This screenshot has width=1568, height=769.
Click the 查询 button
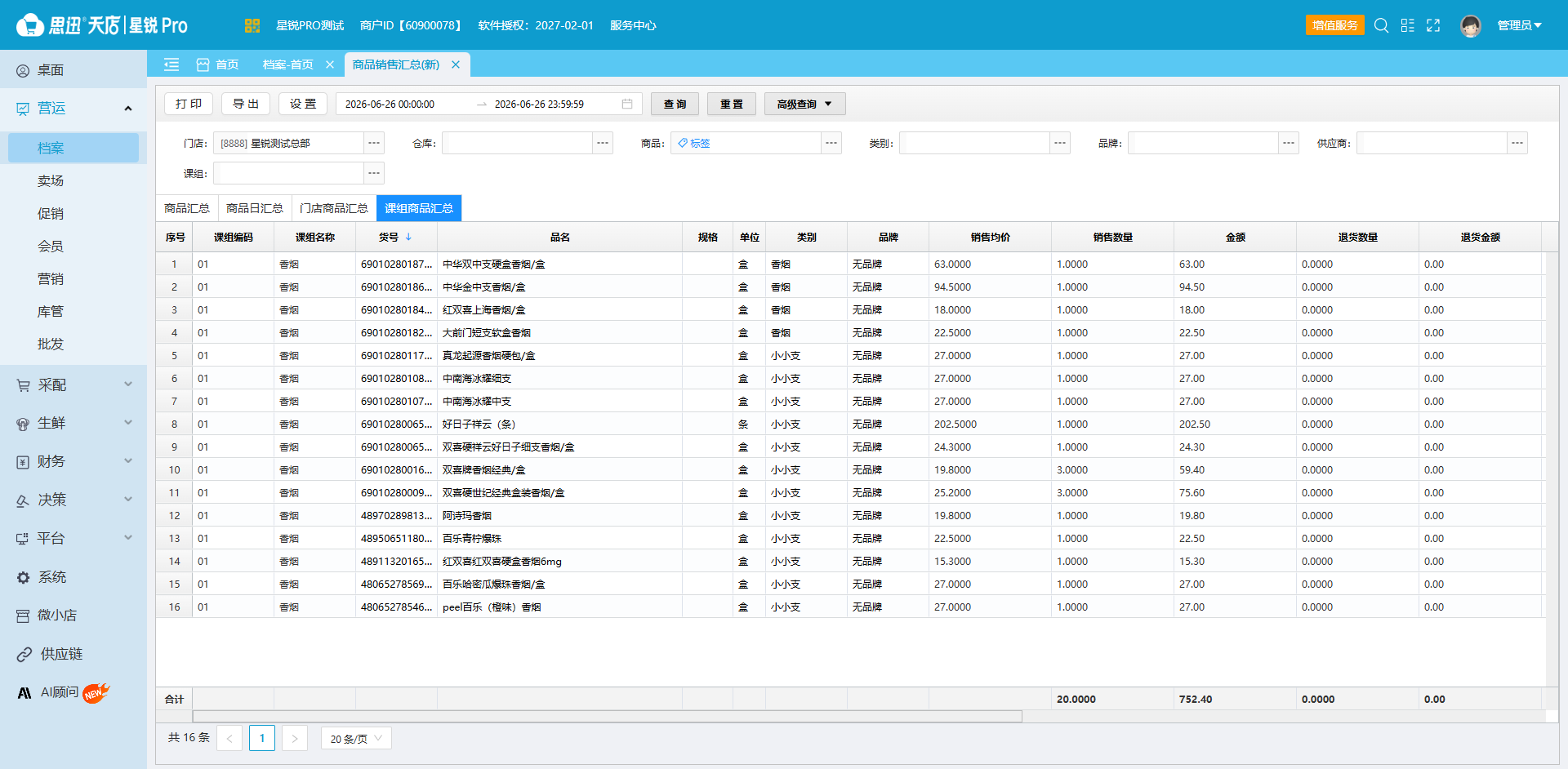675,104
